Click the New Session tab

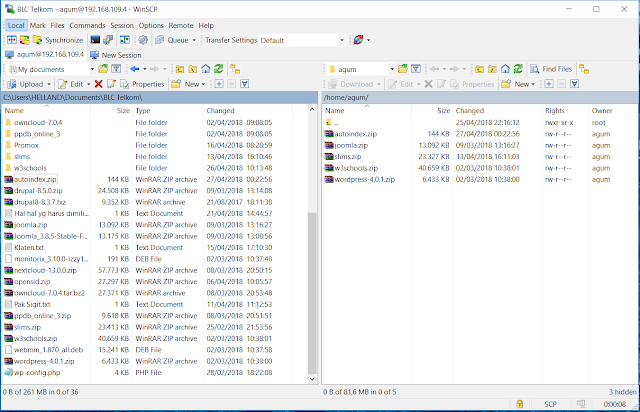(x=116, y=55)
